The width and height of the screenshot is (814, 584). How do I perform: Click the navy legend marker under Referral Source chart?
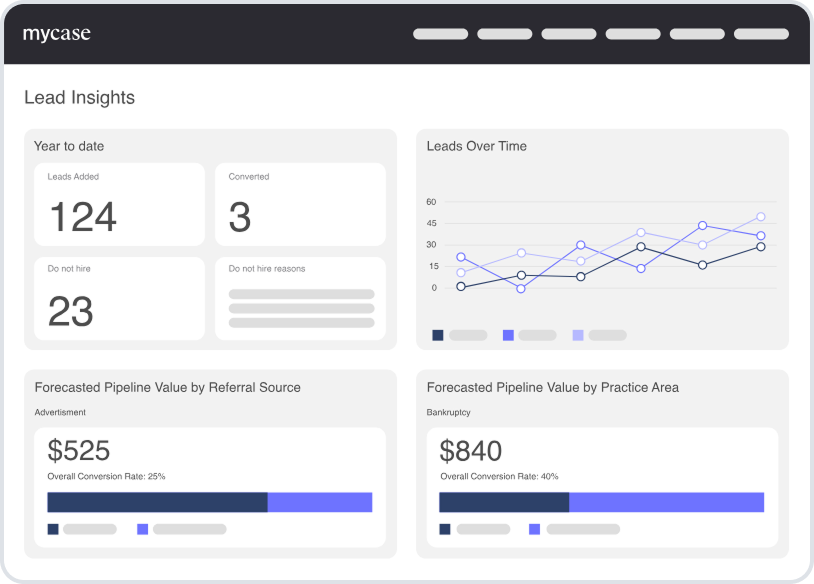pyautogui.click(x=51, y=528)
